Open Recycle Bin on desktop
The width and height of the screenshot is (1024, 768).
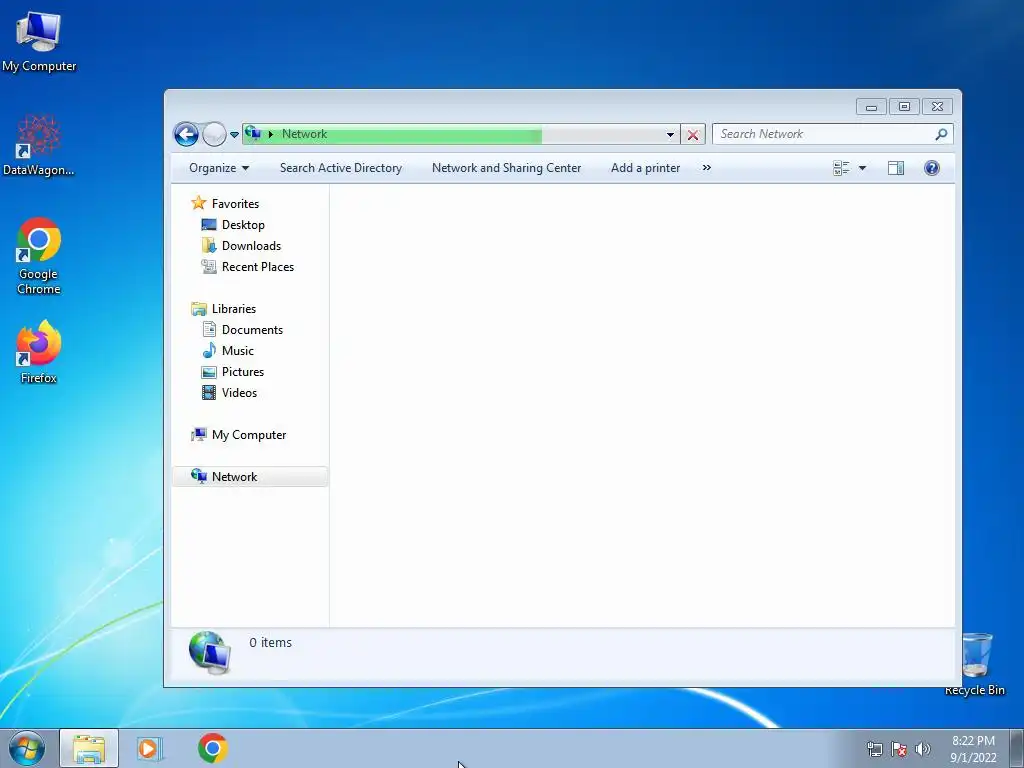click(x=975, y=664)
